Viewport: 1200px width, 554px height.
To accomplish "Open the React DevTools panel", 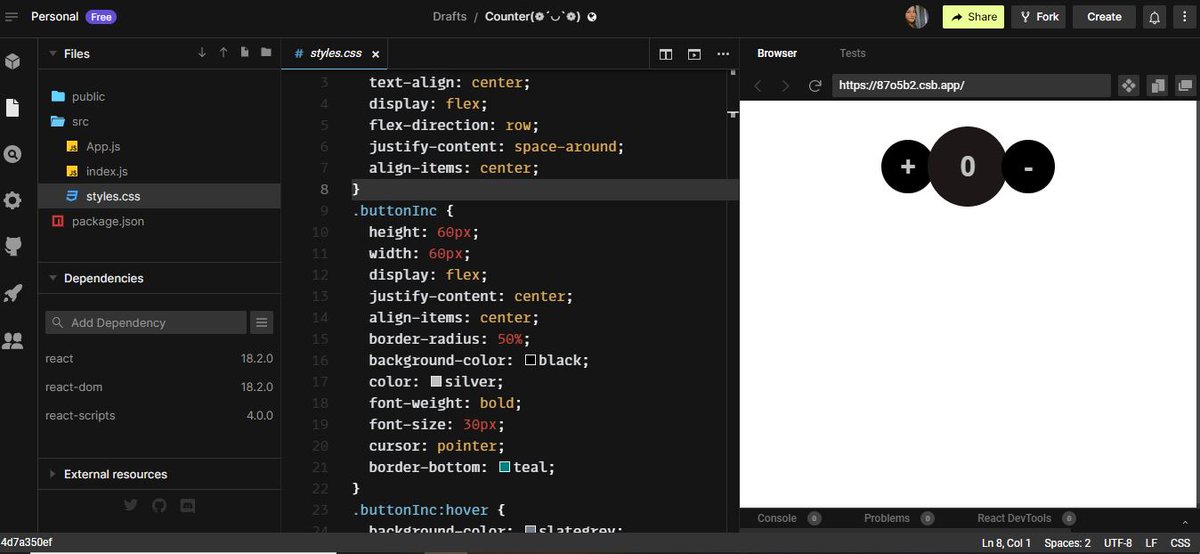I will tap(1014, 518).
